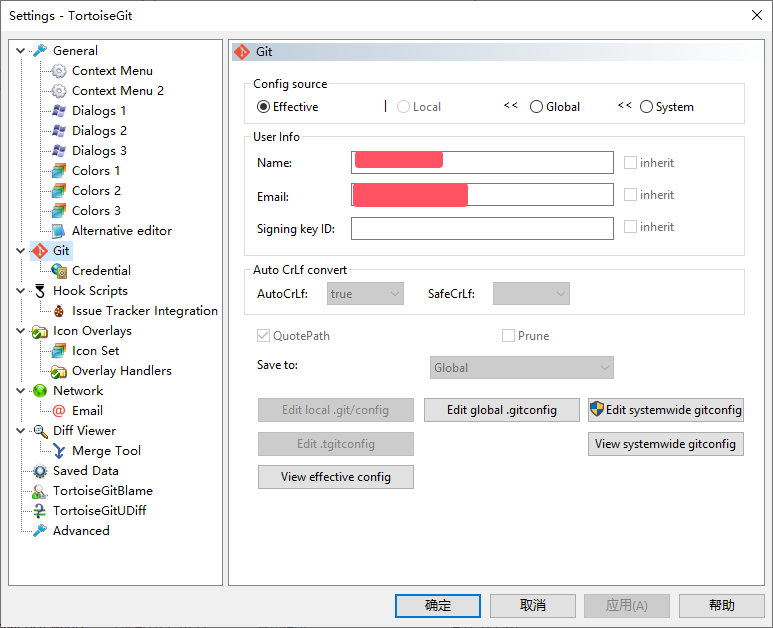Click the 确定 (OK) button
Screen dimensions: 773x628
(x=438, y=605)
